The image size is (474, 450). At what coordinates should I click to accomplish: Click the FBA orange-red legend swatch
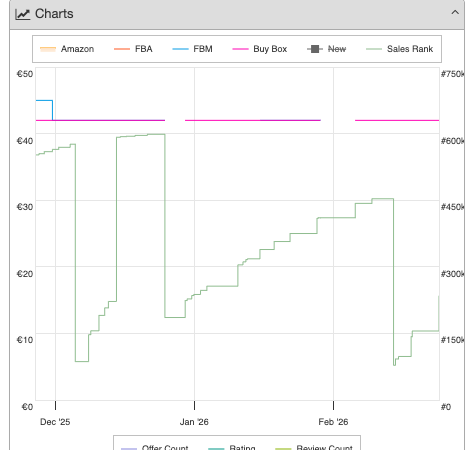click(122, 49)
